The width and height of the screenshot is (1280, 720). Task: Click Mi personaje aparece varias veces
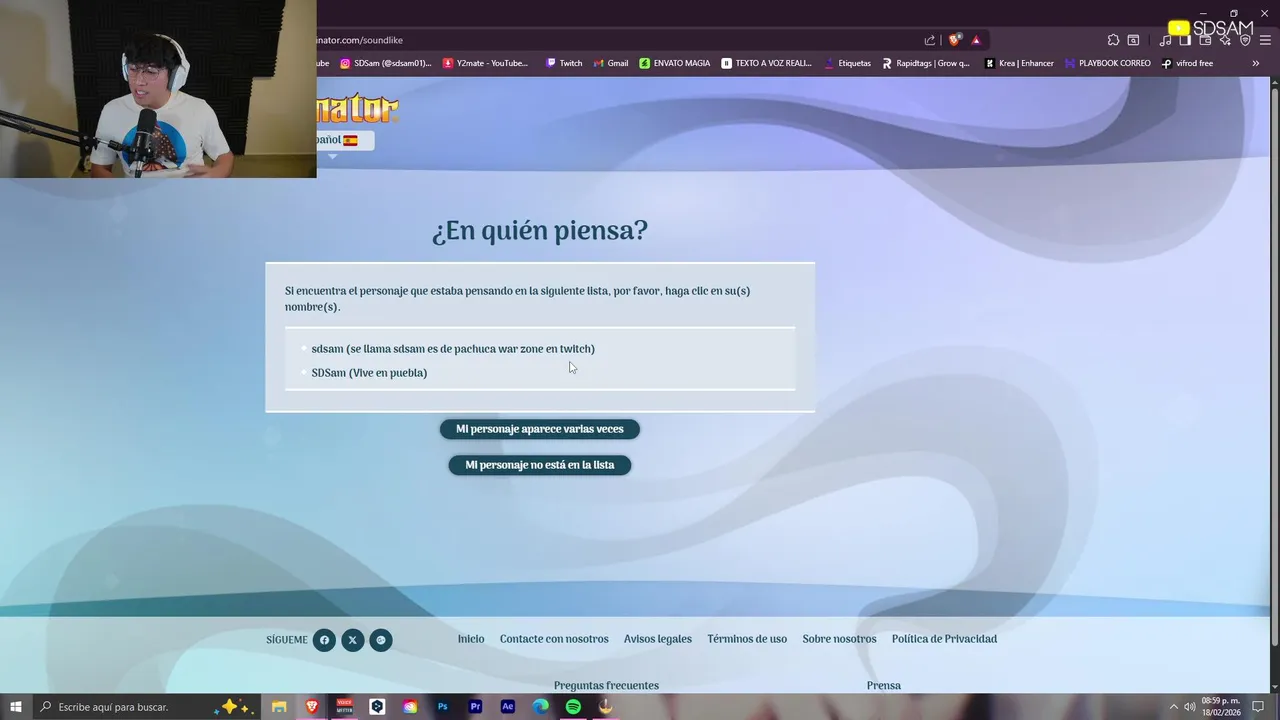point(540,429)
